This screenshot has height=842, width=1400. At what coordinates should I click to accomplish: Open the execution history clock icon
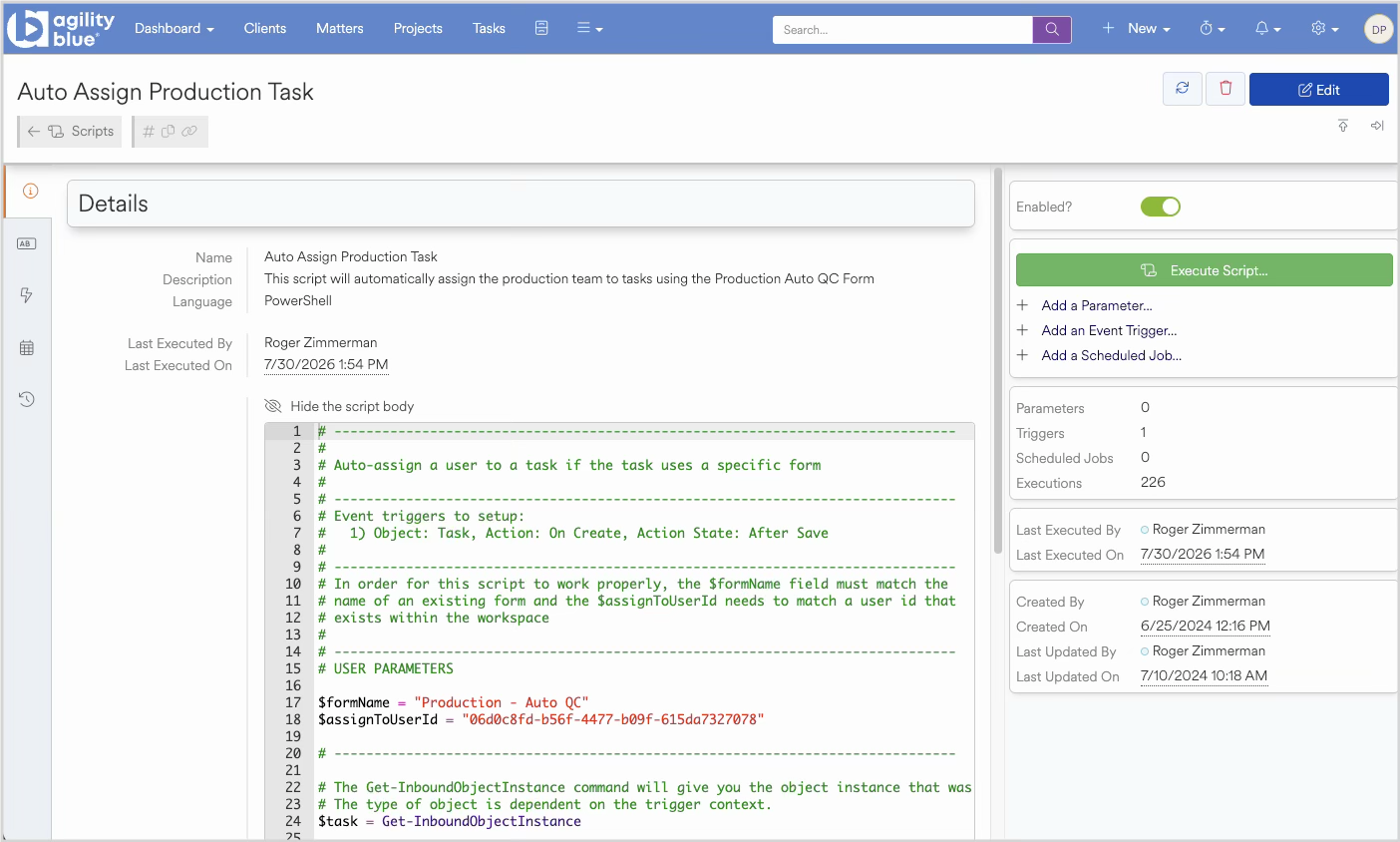27,400
